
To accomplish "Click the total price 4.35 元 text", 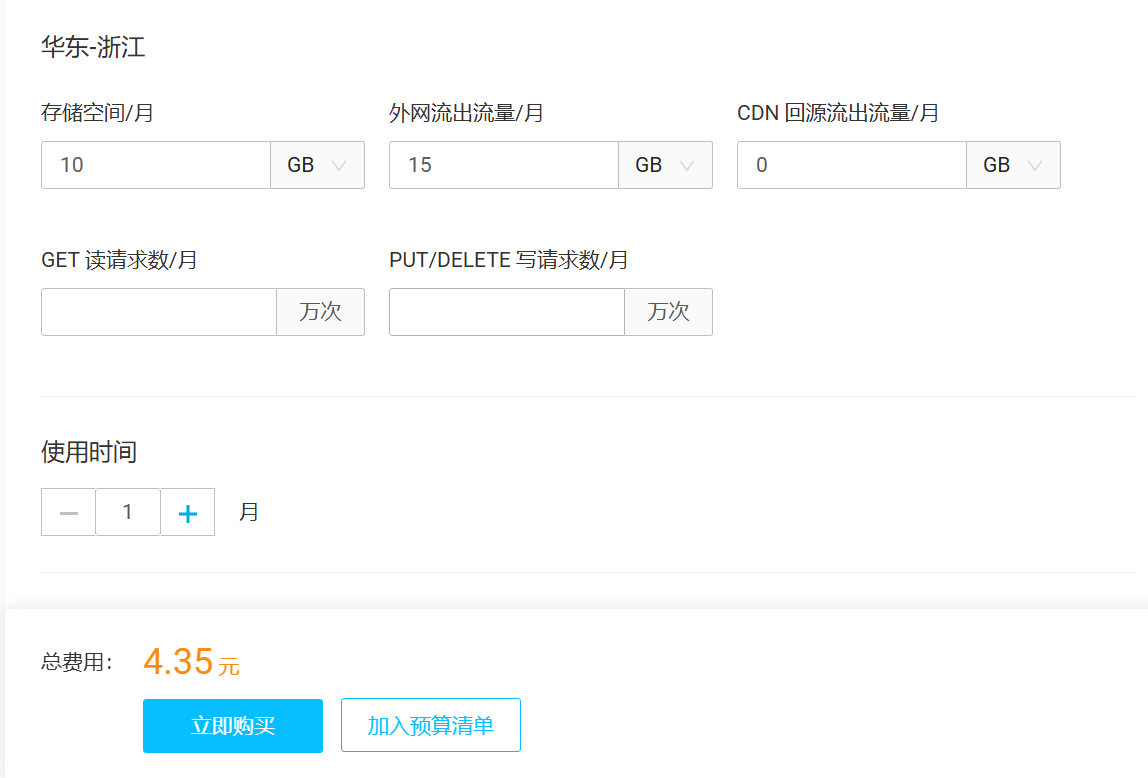I will 191,662.
